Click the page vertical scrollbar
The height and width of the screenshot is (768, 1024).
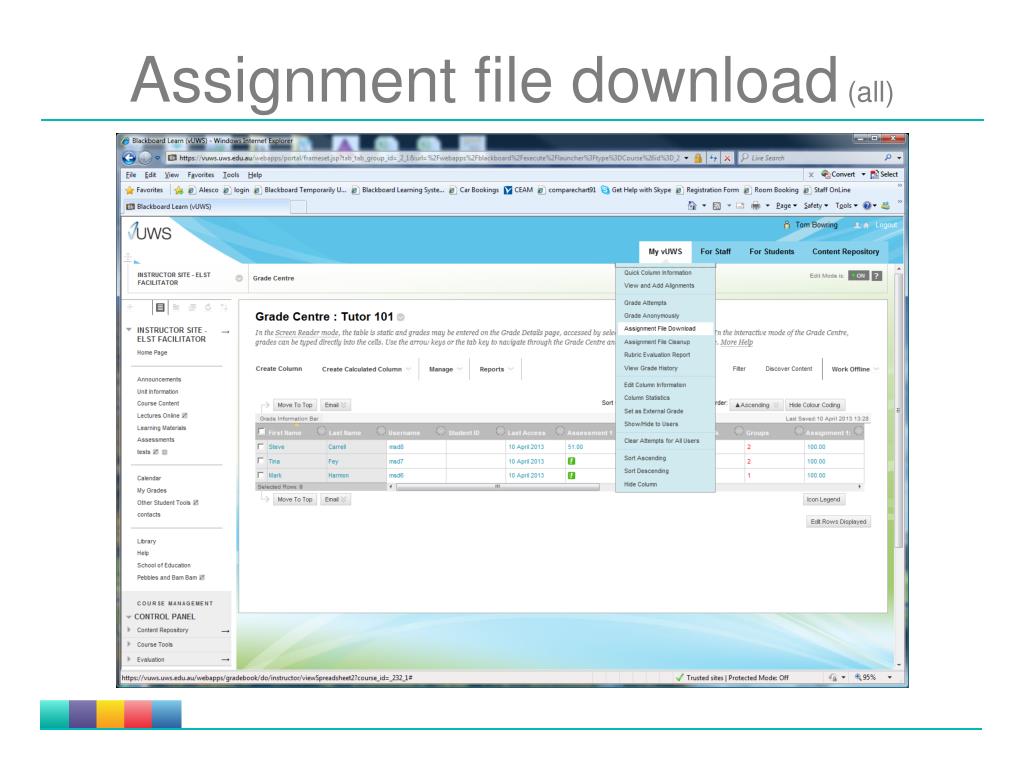coord(899,411)
